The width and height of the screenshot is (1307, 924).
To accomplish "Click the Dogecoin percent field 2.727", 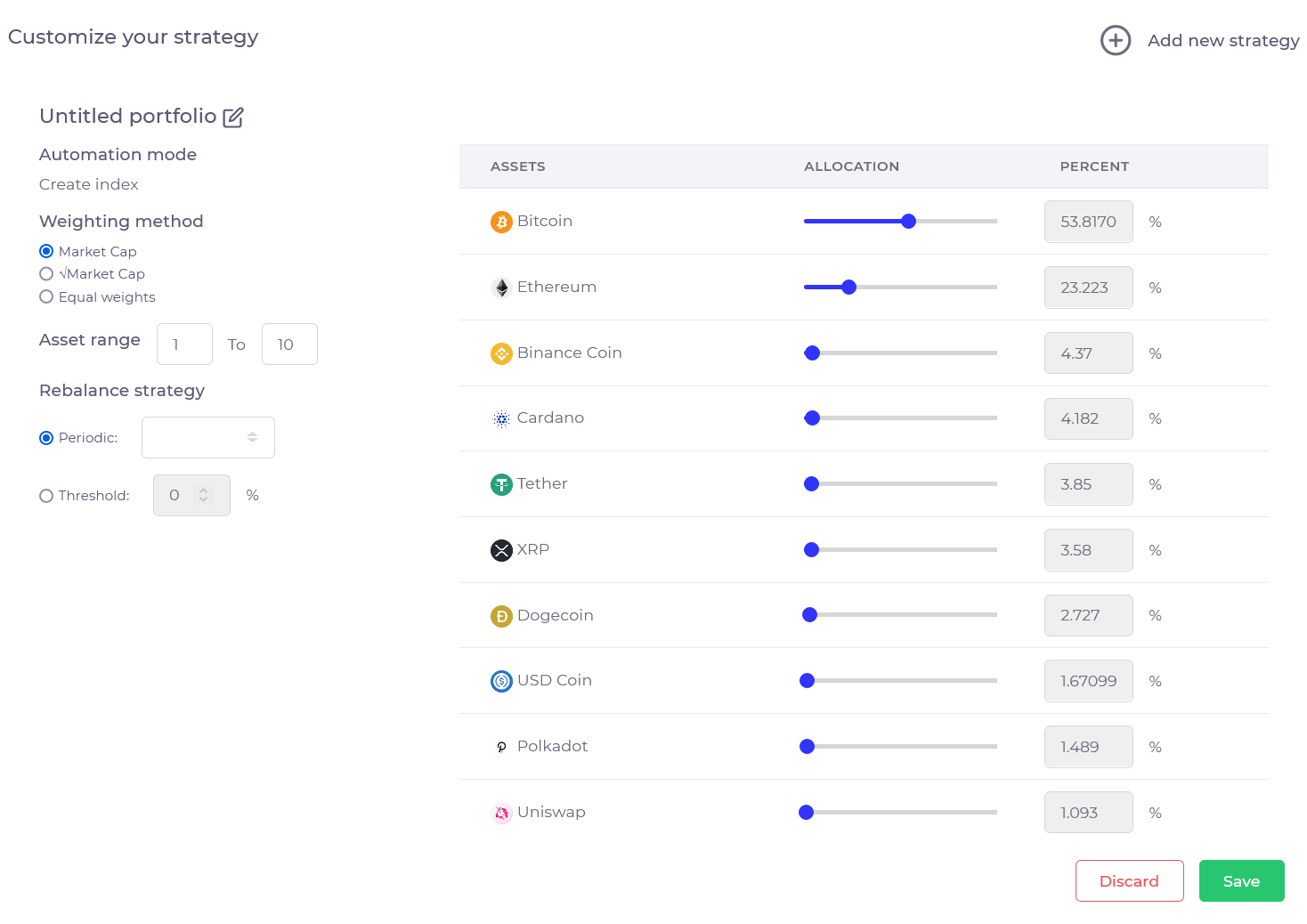I will (1089, 615).
